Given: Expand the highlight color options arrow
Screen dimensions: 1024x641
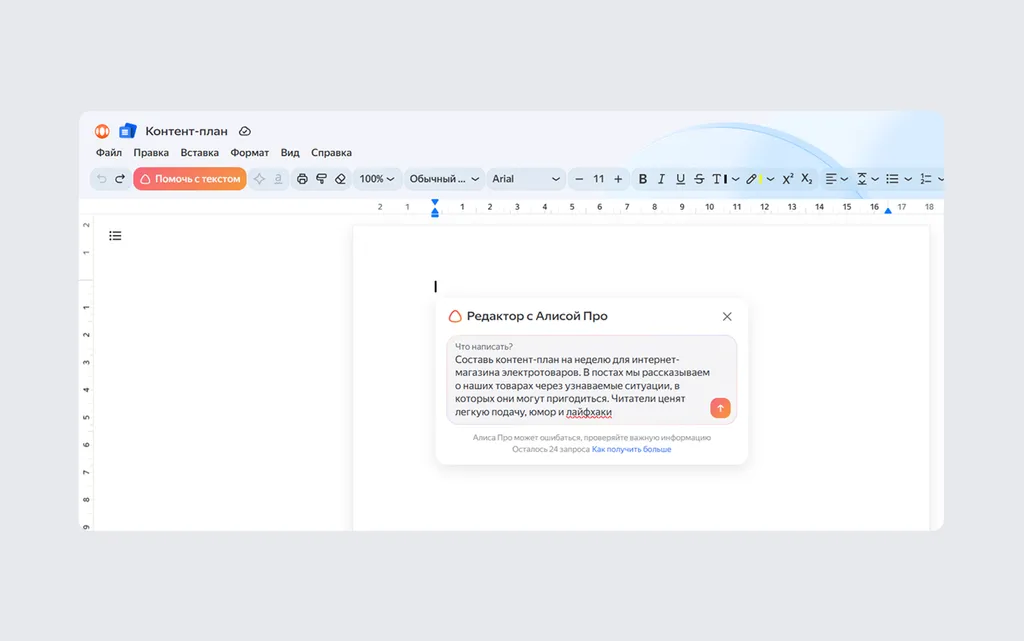Looking at the screenshot, I should click(x=771, y=179).
